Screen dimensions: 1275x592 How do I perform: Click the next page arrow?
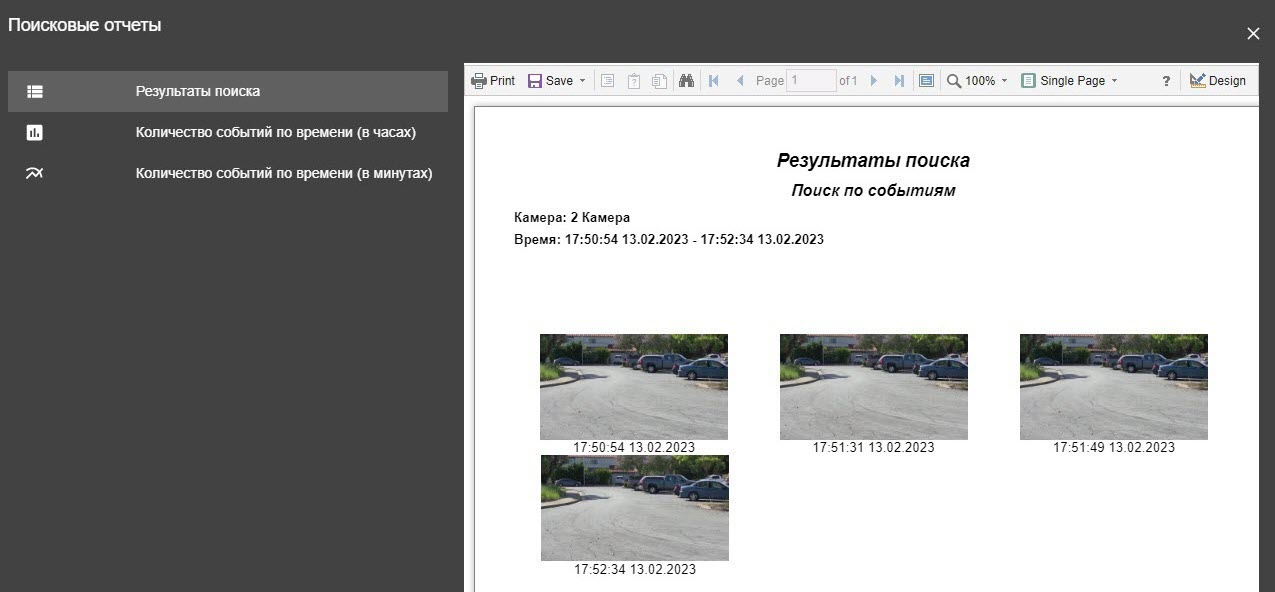(874, 81)
